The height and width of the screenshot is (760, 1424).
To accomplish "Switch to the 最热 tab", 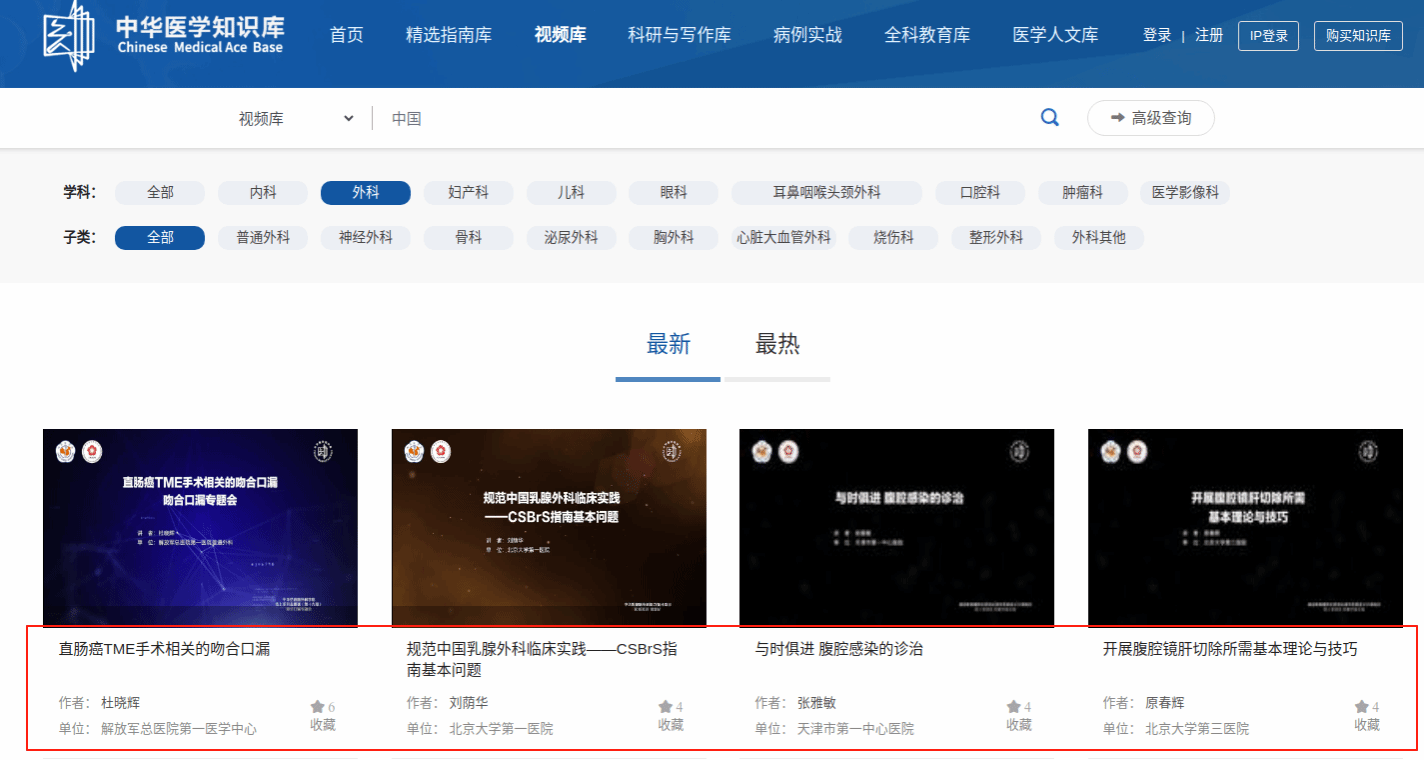I will pyautogui.click(x=777, y=345).
